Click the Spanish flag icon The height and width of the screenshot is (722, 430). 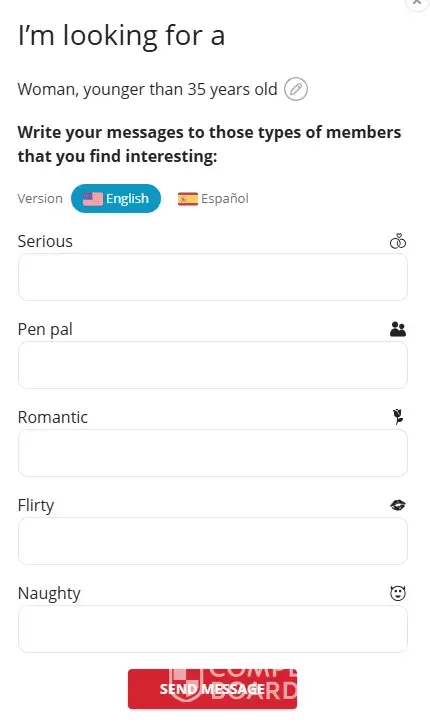(x=188, y=198)
